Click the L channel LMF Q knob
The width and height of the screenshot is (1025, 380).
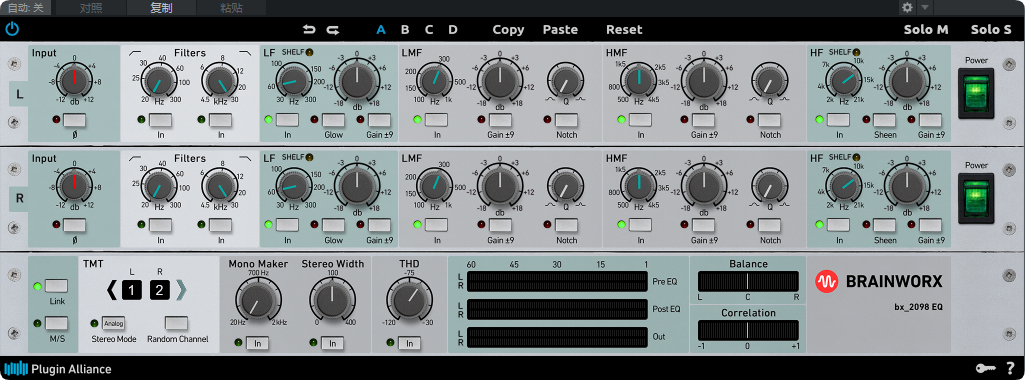click(x=566, y=81)
